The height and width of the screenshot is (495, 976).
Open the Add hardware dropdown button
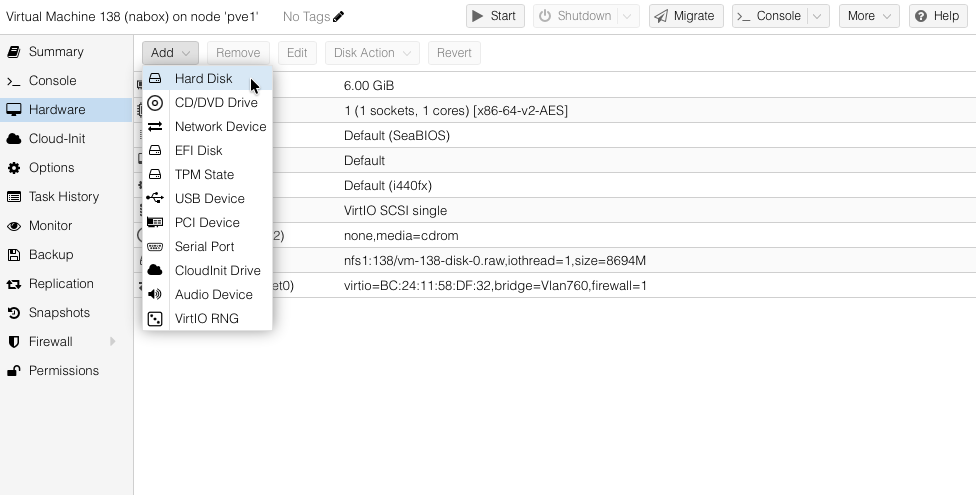click(x=170, y=53)
